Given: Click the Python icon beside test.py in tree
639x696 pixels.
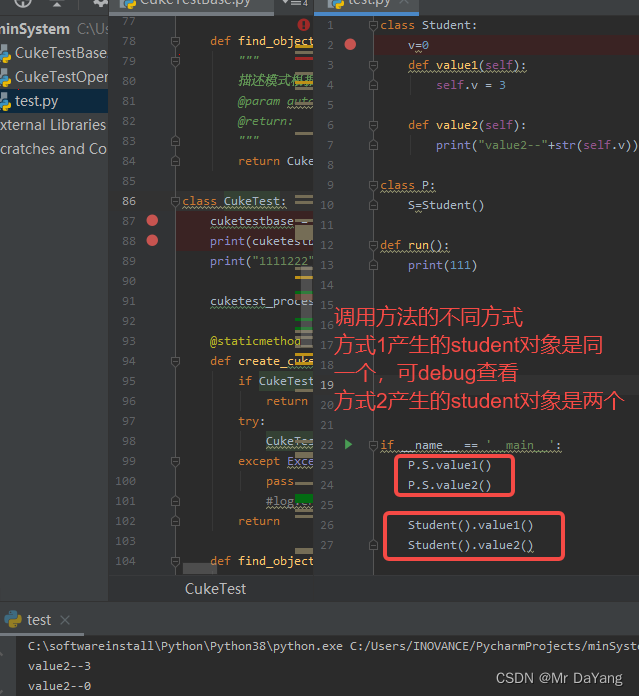Looking at the screenshot, I should (x=5, y=101).
